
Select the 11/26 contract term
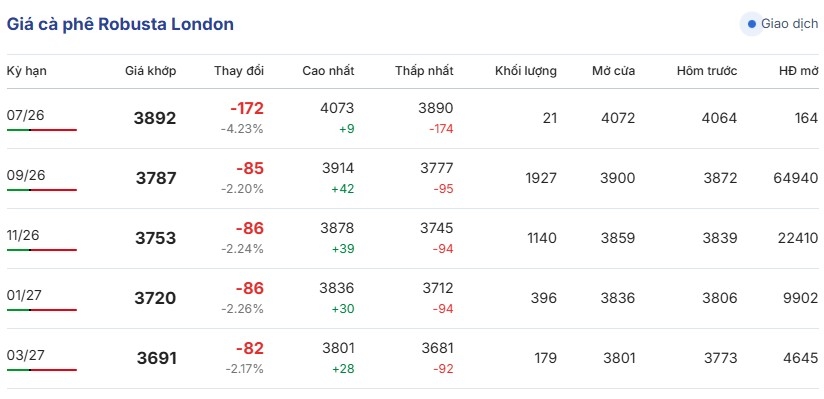click(x=23, y=235)
